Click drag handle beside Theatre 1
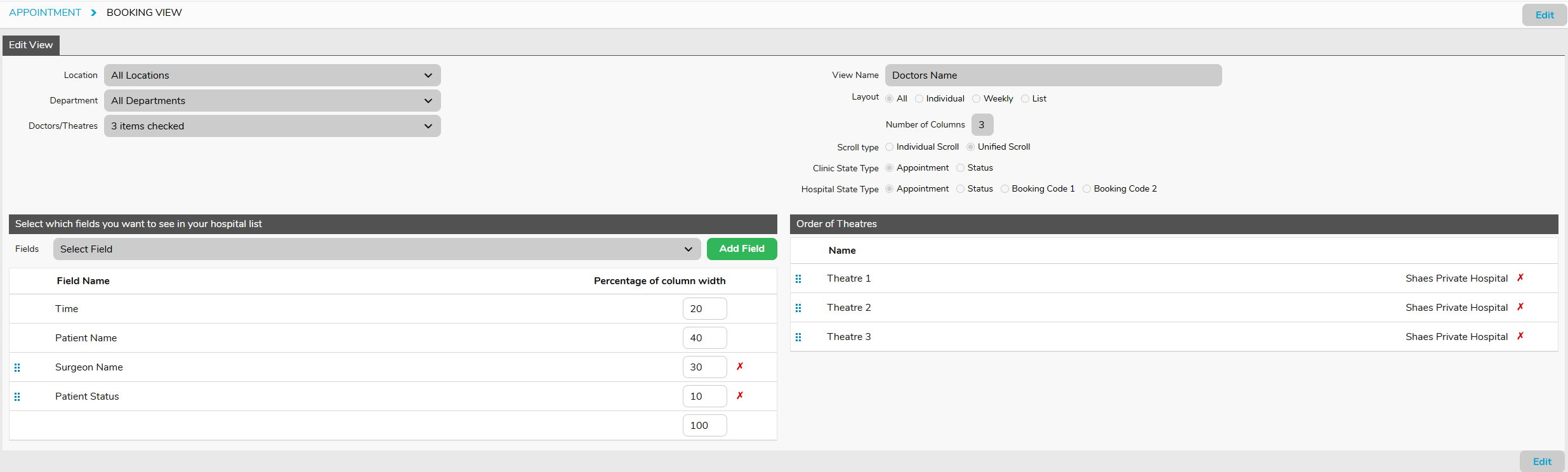1568x472 pixels. click(x=798, y=279)
